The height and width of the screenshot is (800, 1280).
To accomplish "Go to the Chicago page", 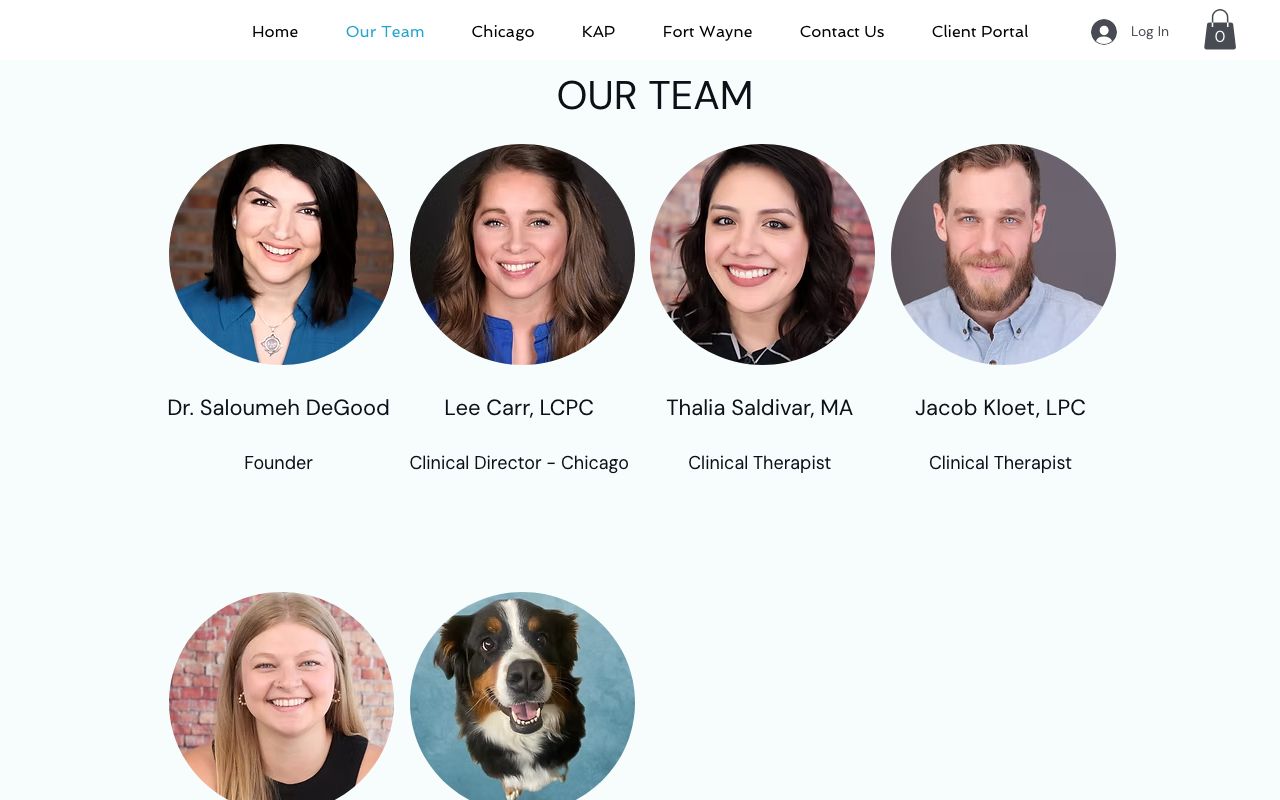I will point(503,32).
